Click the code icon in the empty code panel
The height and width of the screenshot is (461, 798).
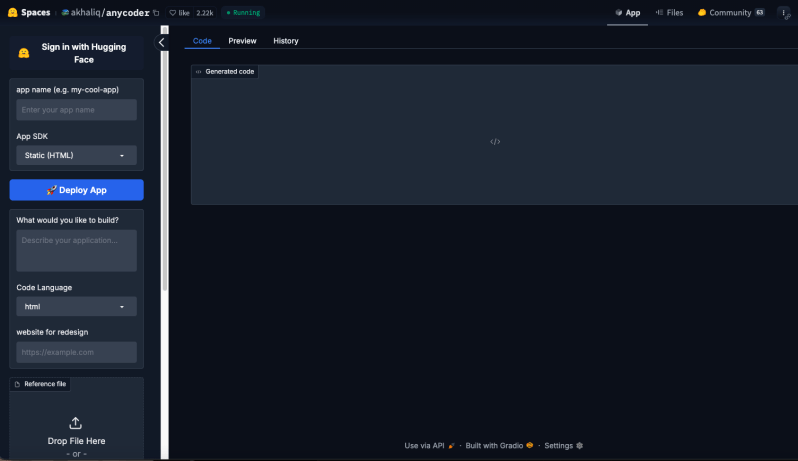[x=494, y=142]
